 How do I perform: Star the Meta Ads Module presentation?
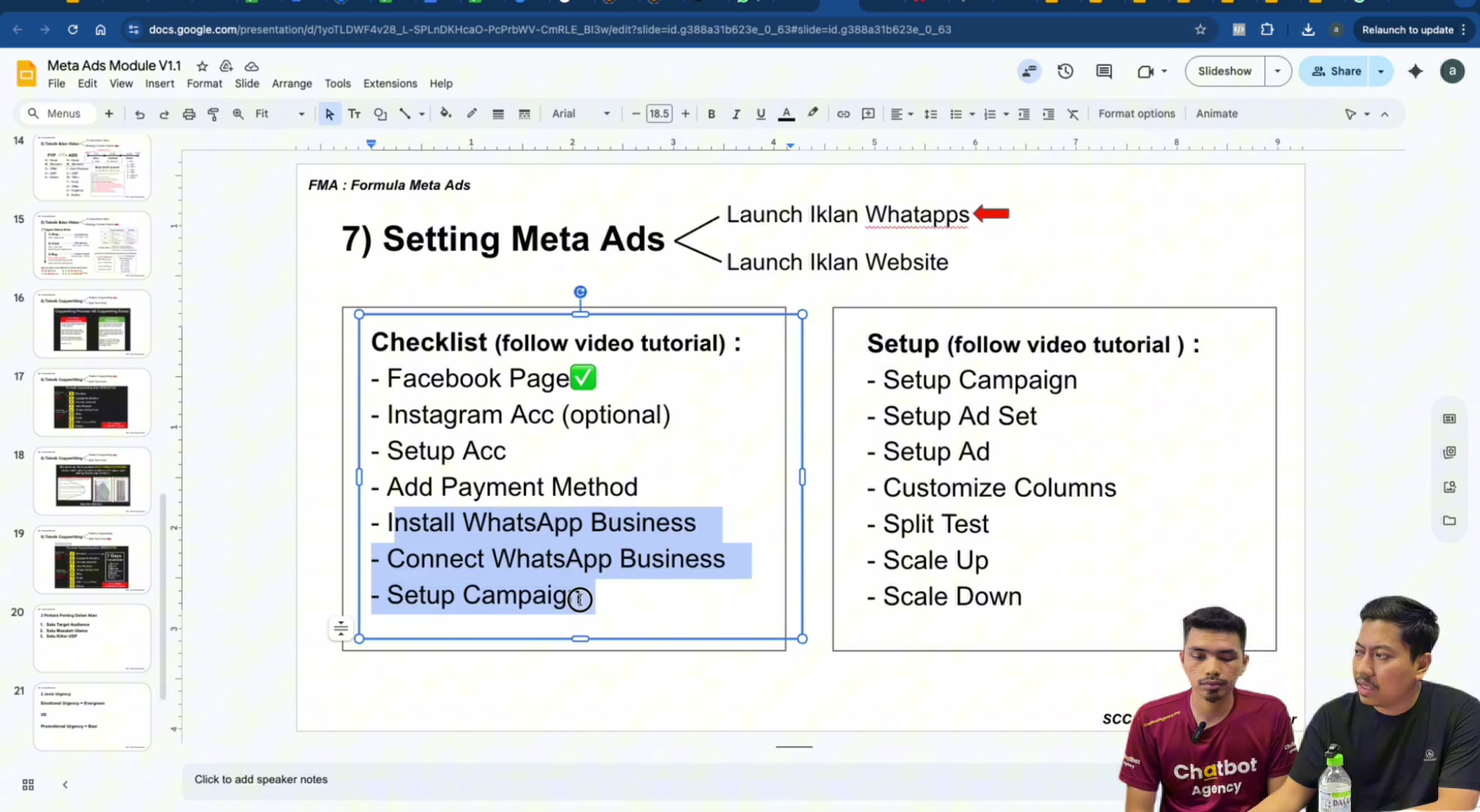pos(202,66)
